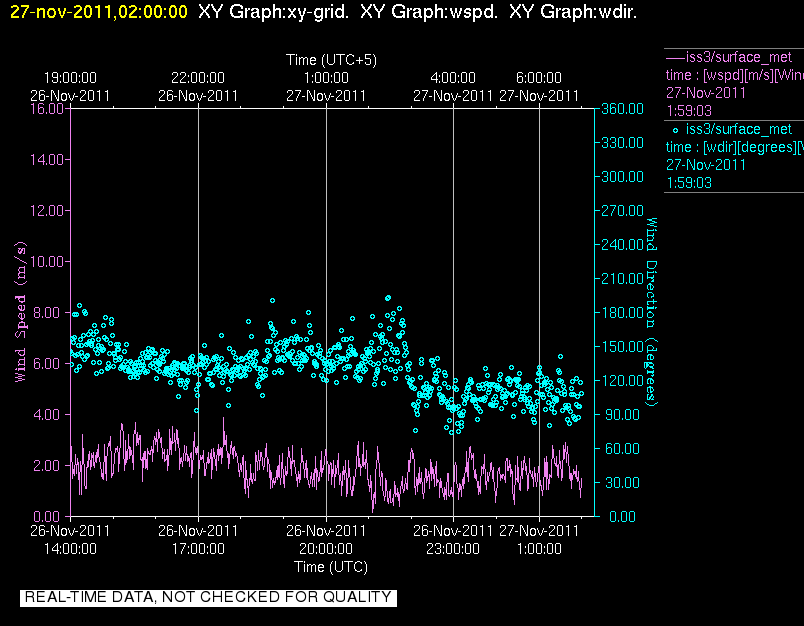Select the right axis value 150.00
The image size is (804, 626).
[622, 346]
